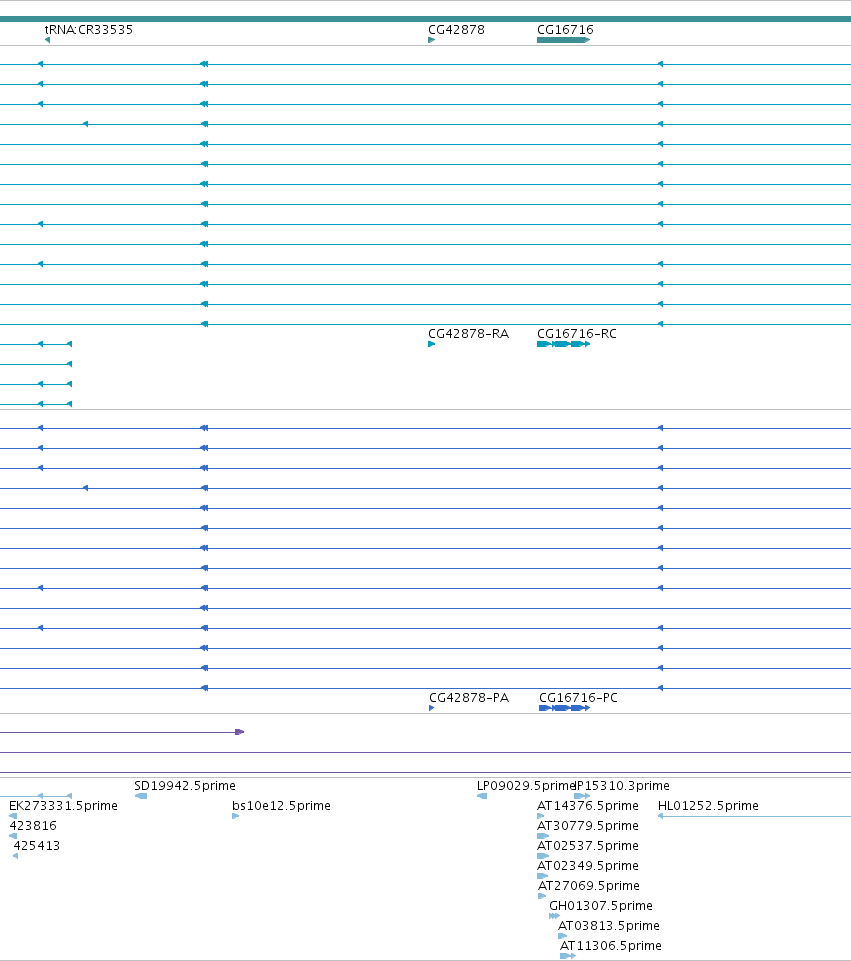Select the CG16716-PC protein label
Screen dimensions: 851x961
pos(578,697)
